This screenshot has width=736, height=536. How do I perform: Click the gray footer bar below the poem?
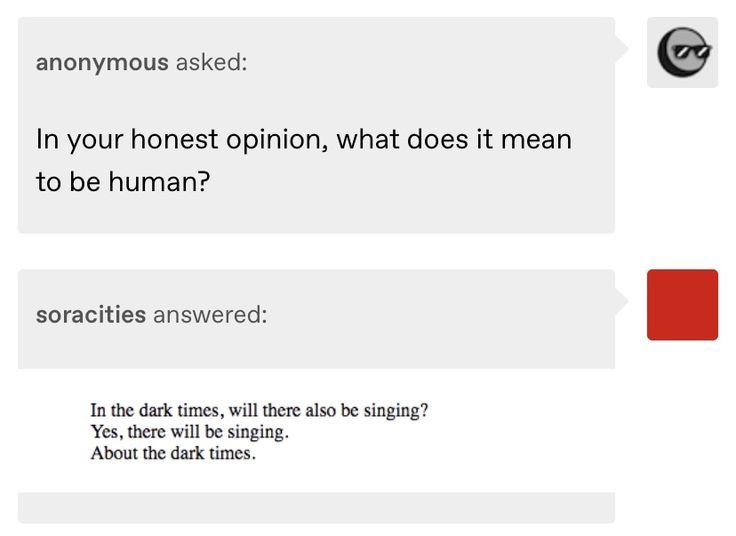[x=316, y=507]
